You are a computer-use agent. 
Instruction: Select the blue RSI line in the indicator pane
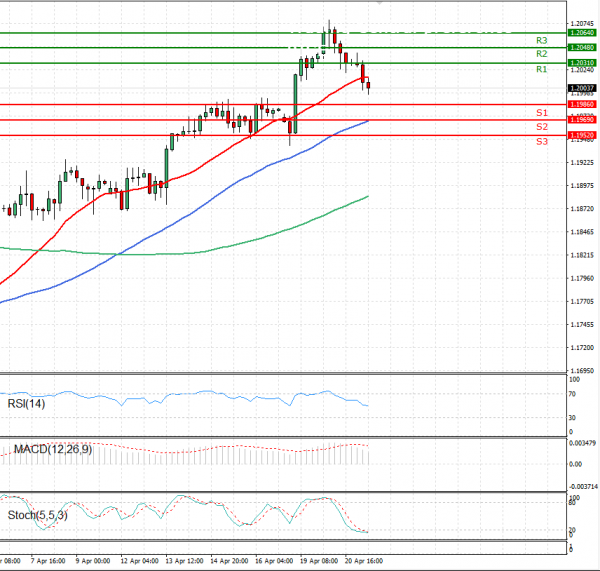point(184,394)
